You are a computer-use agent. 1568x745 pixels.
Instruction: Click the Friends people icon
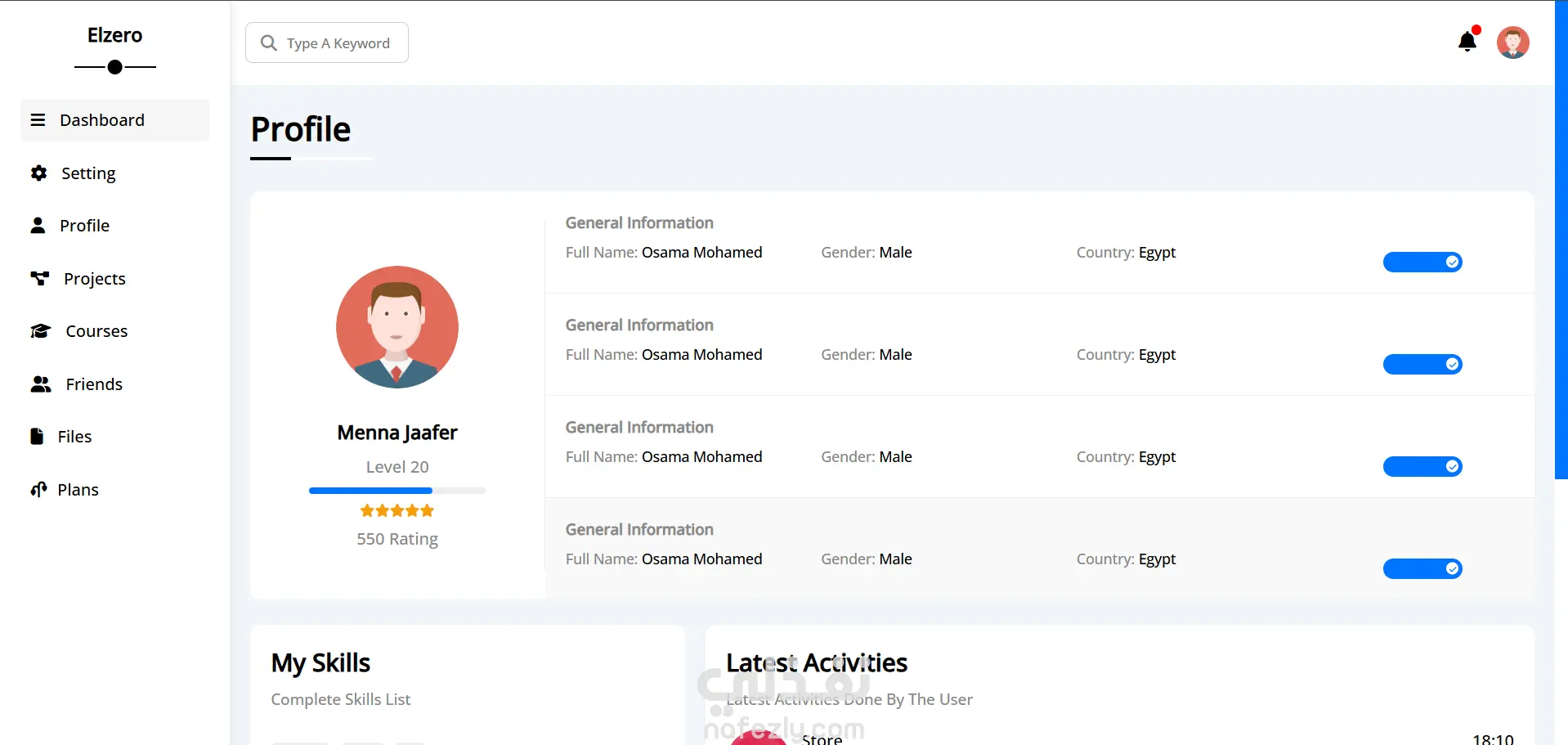(x=40, y=384)
